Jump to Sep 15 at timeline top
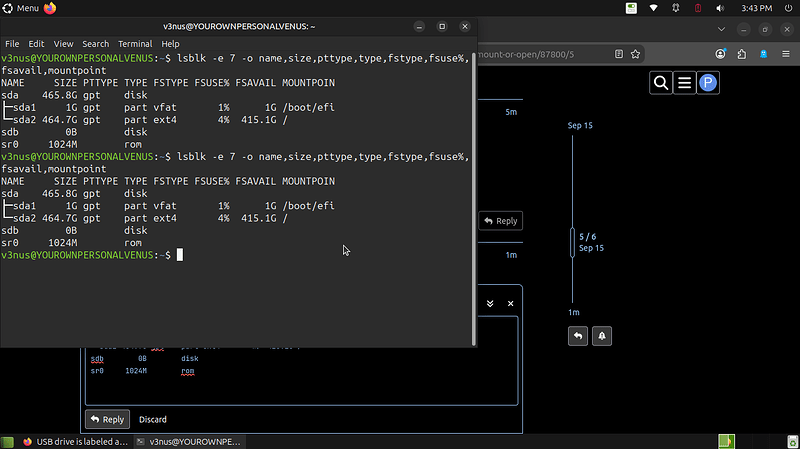 tap(580, 126)
